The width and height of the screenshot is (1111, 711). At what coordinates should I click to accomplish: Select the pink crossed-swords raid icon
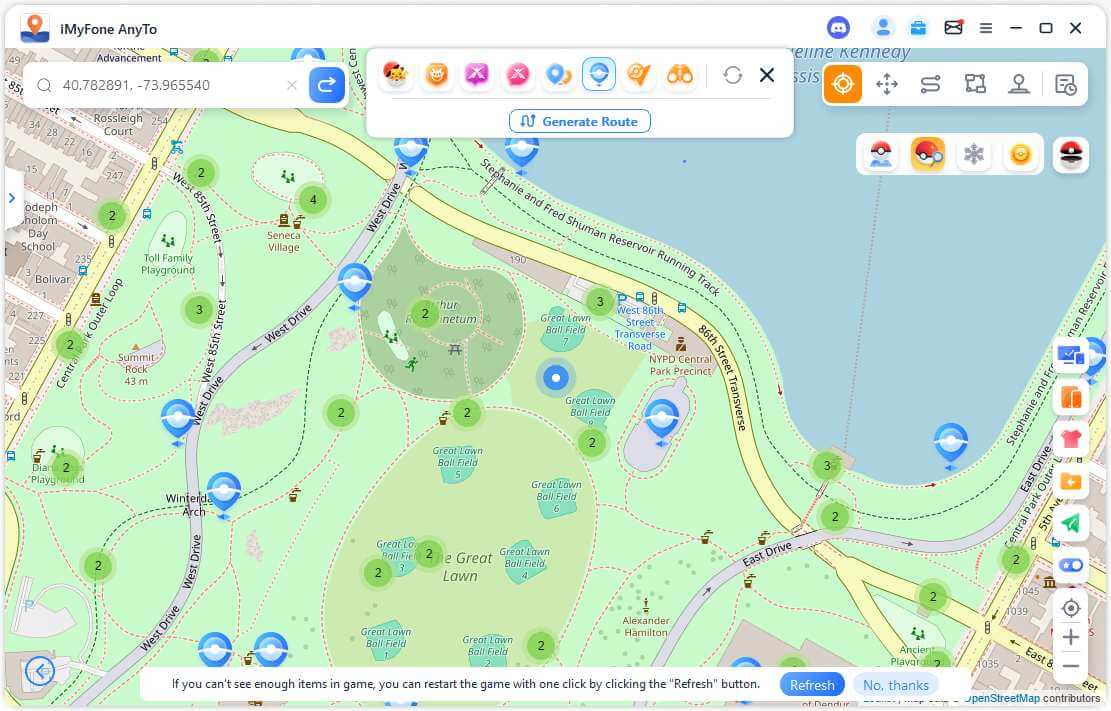pyautogui.click(x=518, y=74)
